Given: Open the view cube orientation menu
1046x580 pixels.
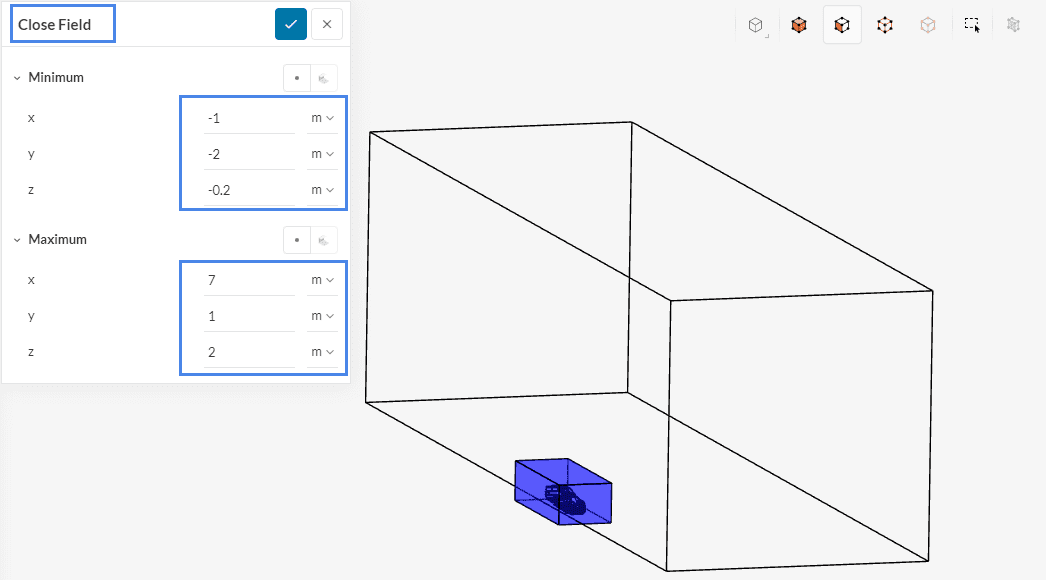Looking at the screenshot, I should click(x=757, y=25).
